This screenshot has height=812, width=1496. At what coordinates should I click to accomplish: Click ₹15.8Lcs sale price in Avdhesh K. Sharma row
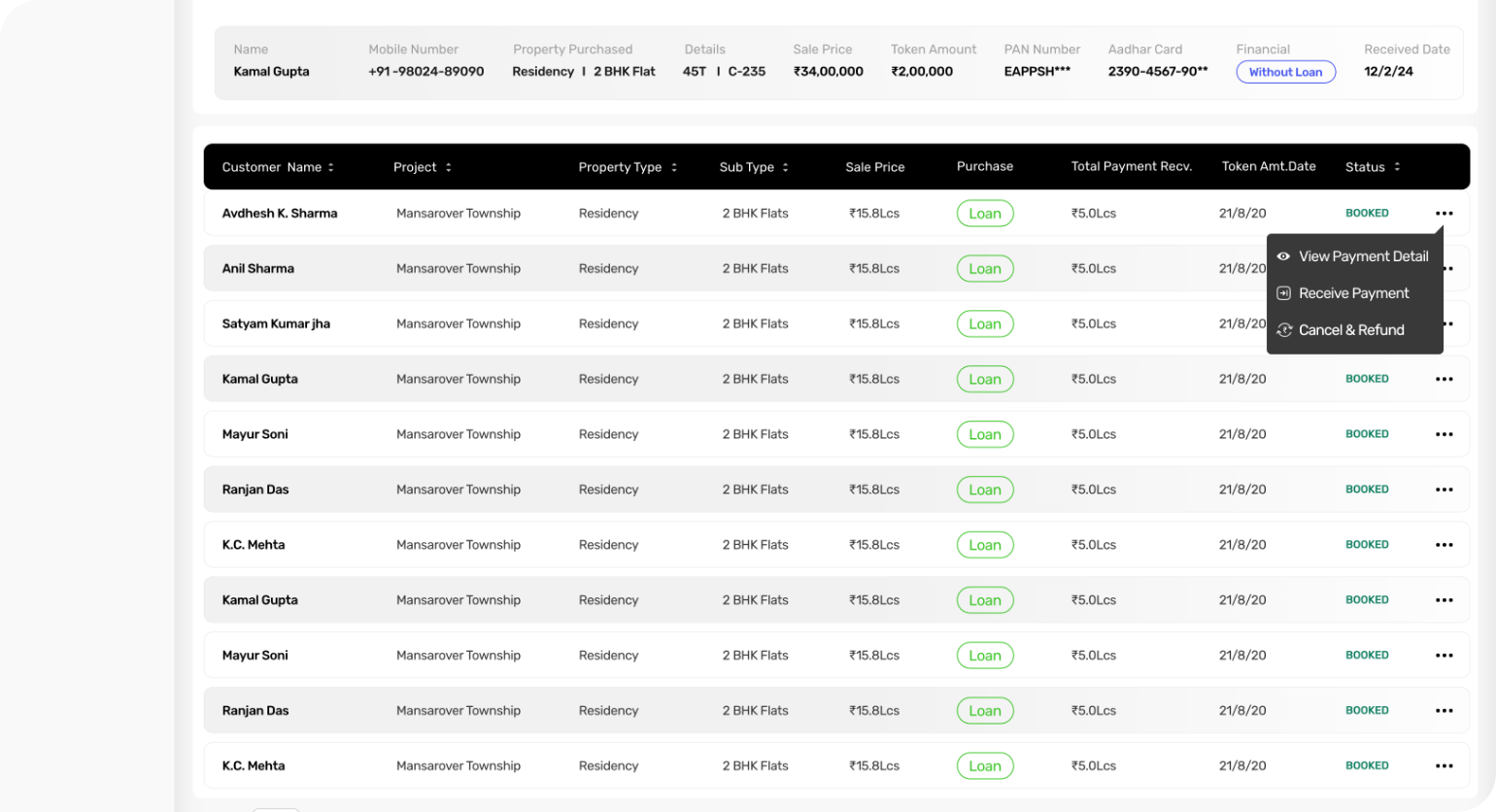[874, 214]
